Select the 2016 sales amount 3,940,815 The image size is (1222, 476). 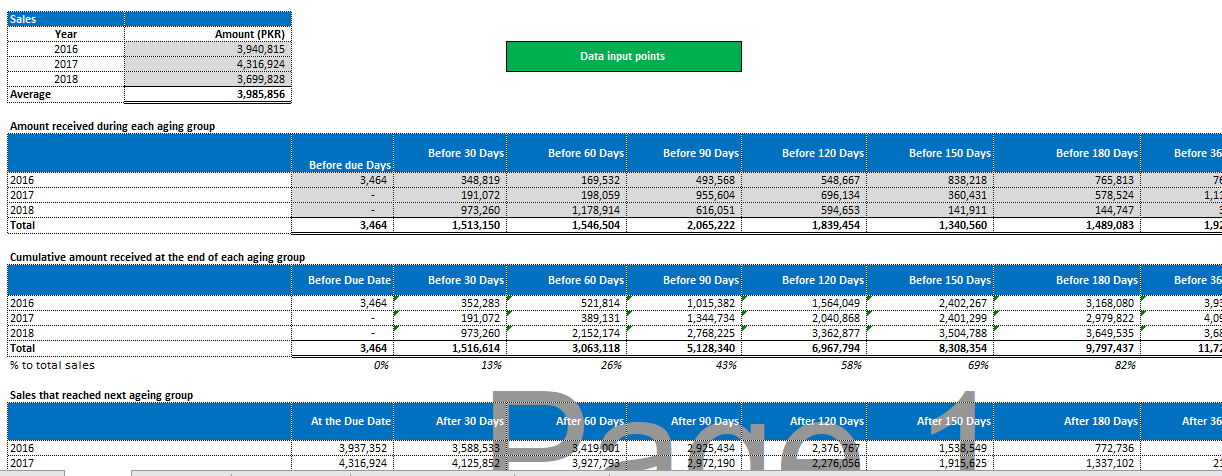[207, 48]
